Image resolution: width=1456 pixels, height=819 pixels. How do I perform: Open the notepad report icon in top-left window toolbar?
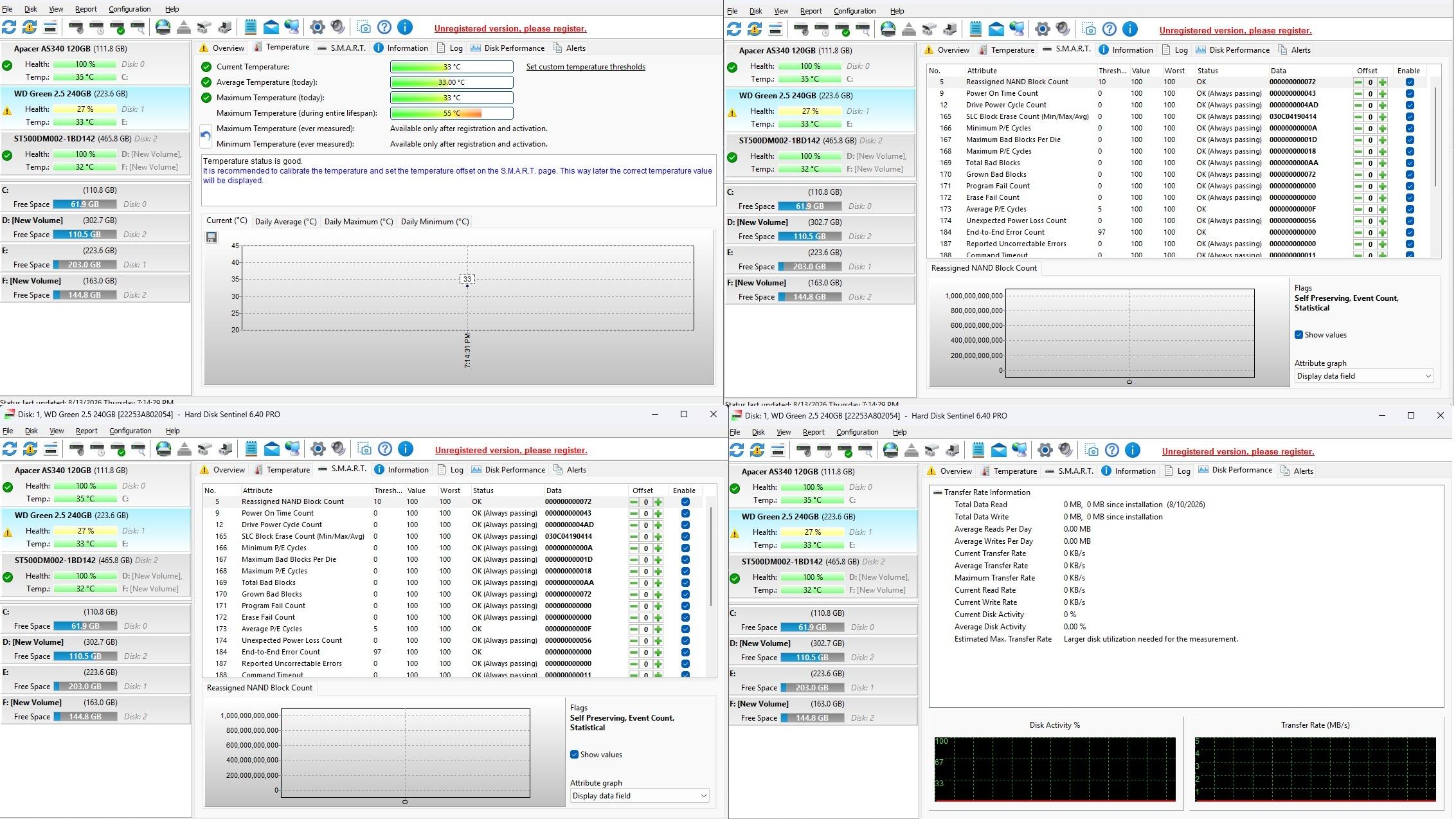coord(251,27)
